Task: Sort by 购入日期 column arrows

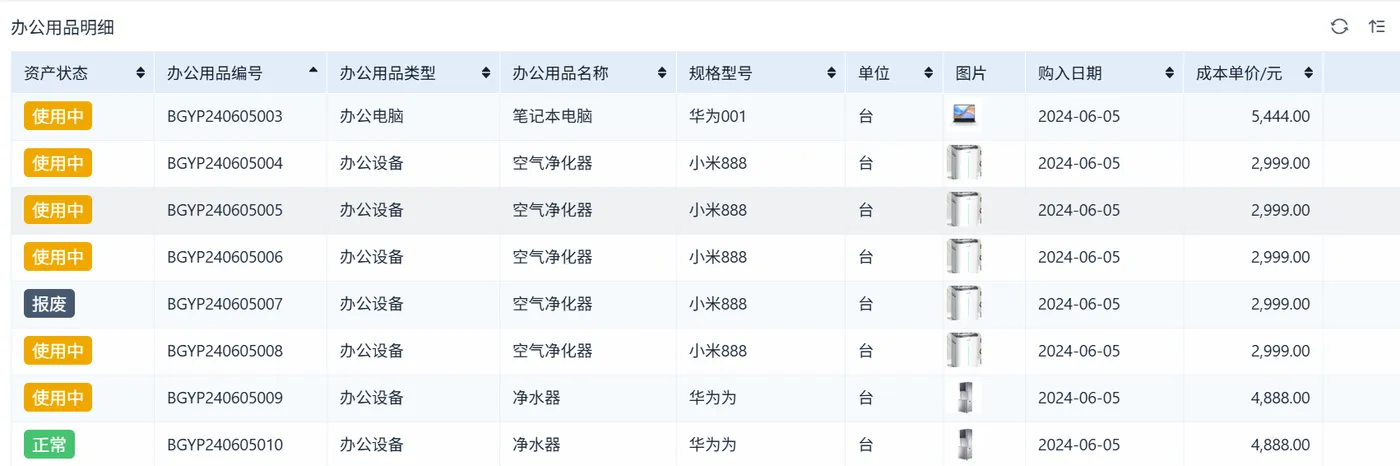Action: [1169, 74]
